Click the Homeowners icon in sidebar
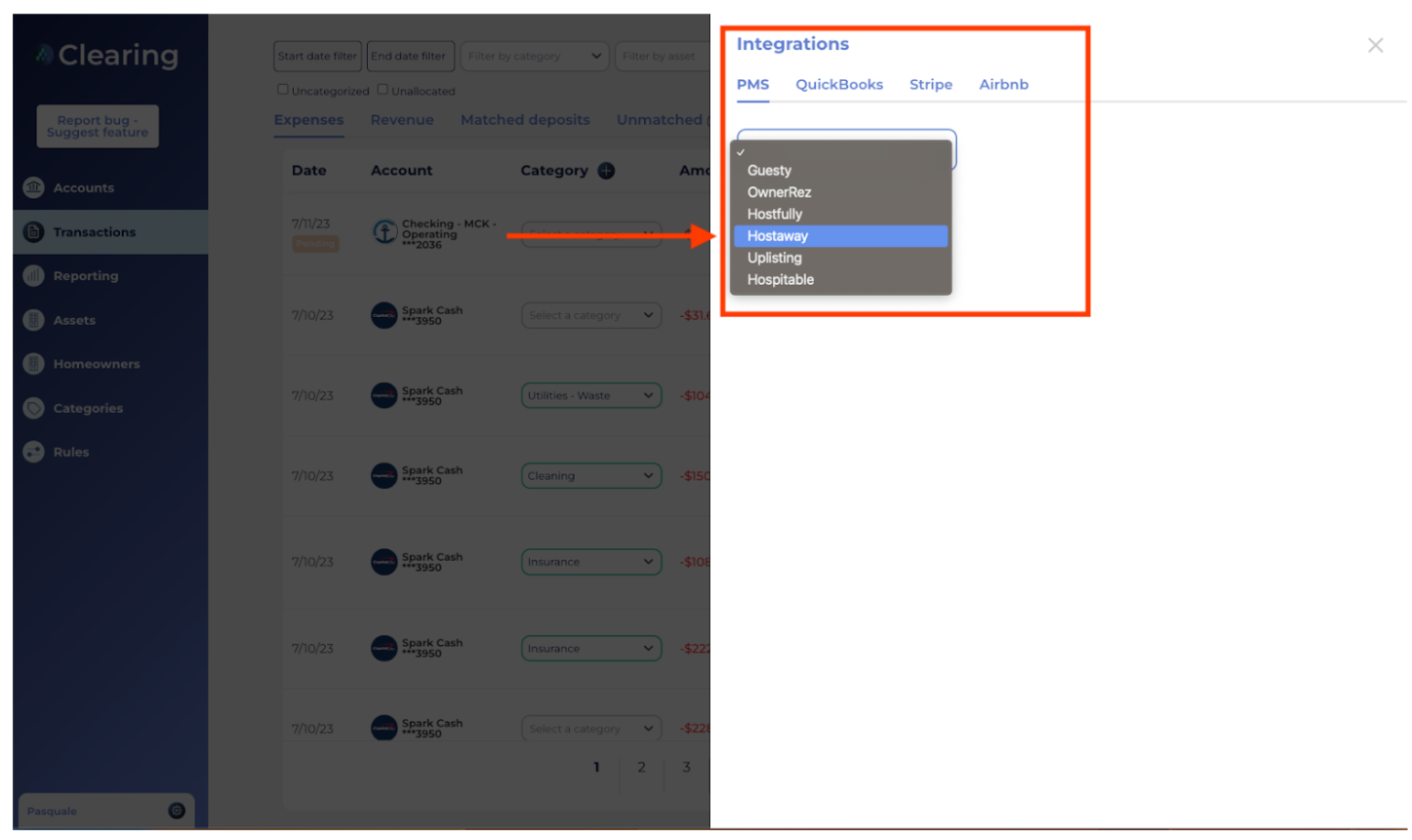The width and height of the screenshot is (1412, 840). pos(33,364)
